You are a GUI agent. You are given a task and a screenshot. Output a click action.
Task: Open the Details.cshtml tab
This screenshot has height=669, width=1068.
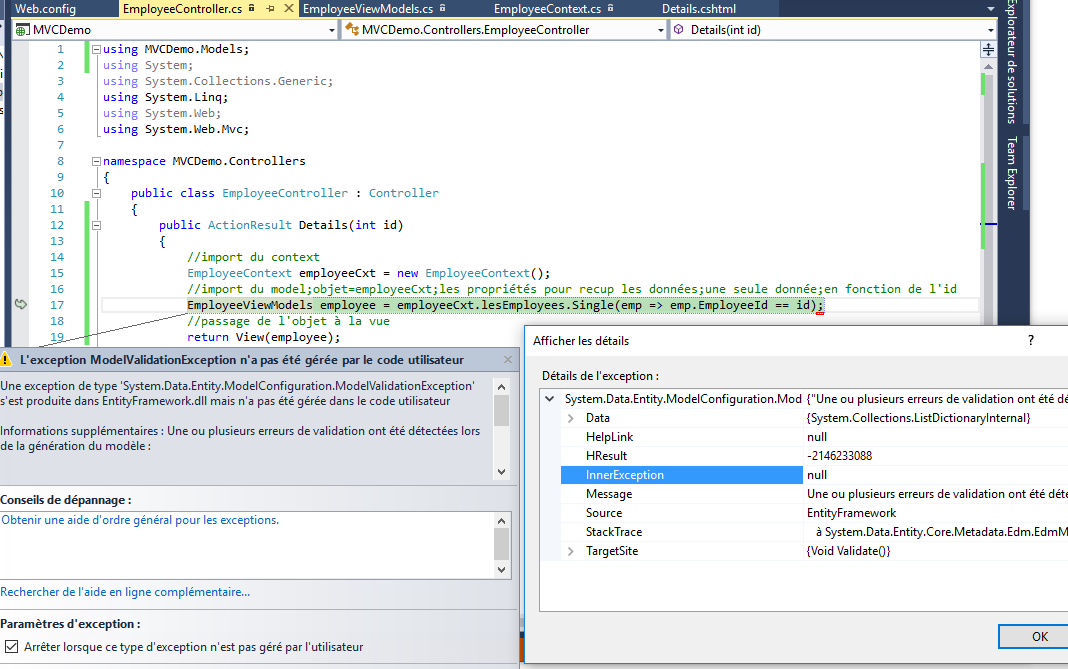click(698, 9)
